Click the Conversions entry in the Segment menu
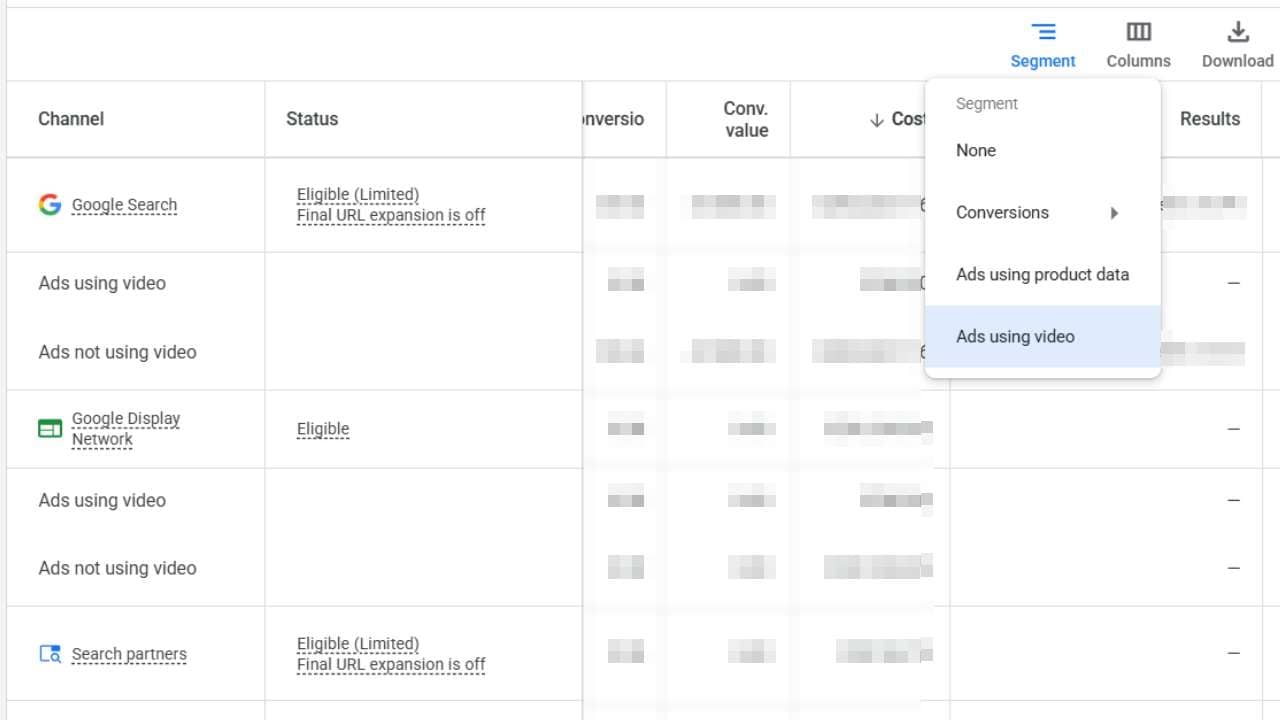 point(1002,212)
